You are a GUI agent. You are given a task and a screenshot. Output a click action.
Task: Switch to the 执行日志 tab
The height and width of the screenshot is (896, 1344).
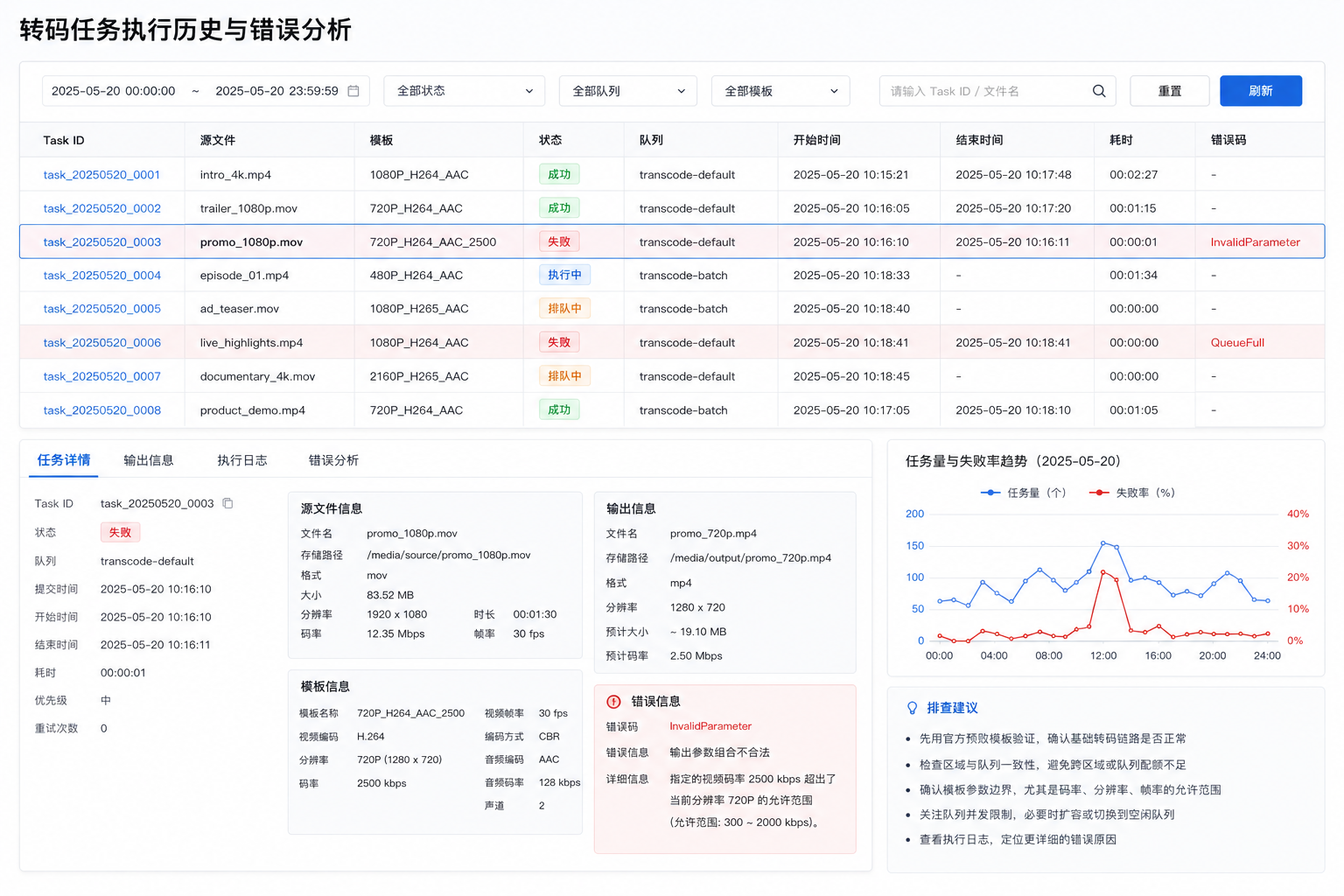coord(242,460)
